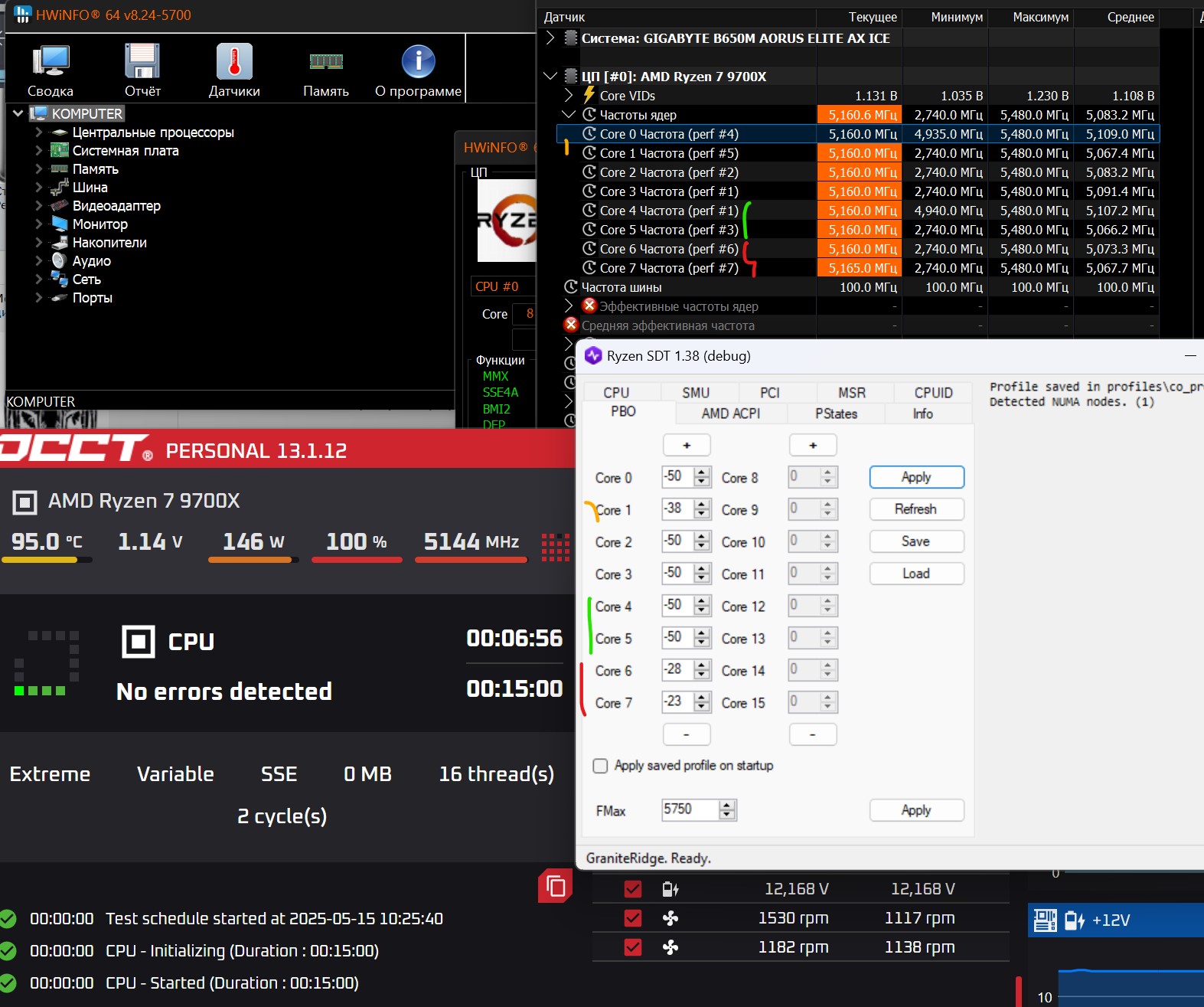Screen dimensions: 1204x1007
Task: Open the Сводка summary icon in HWiNFO
Action: 51,61
